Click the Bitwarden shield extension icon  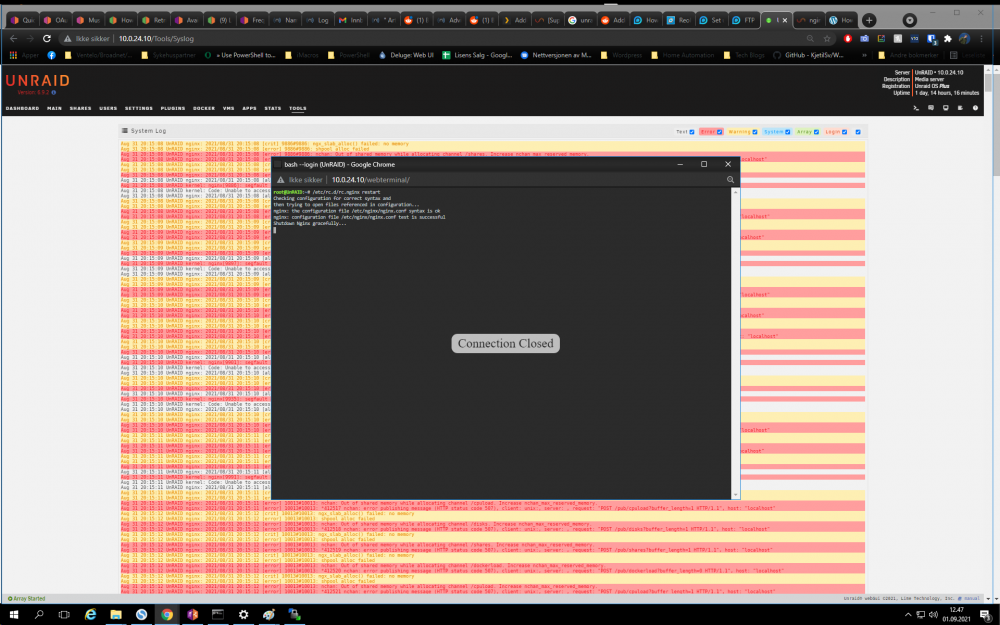(x=931, y=39)
